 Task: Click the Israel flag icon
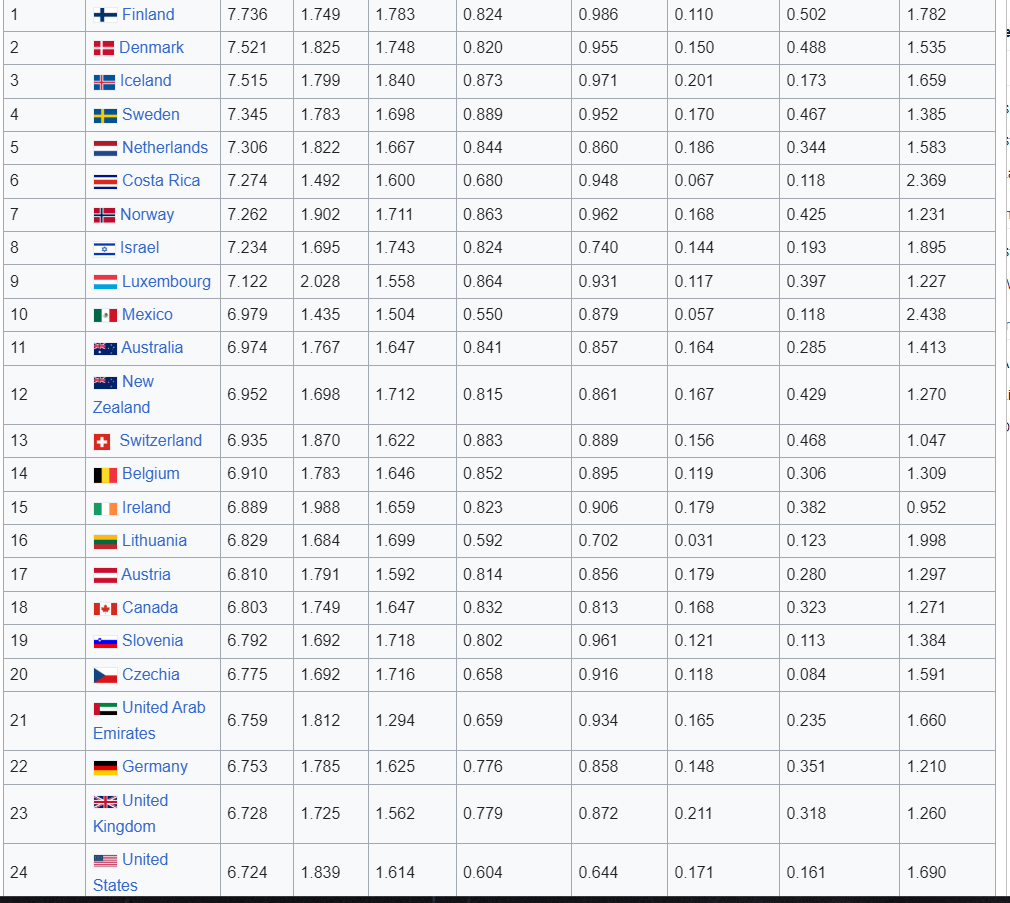104,249
